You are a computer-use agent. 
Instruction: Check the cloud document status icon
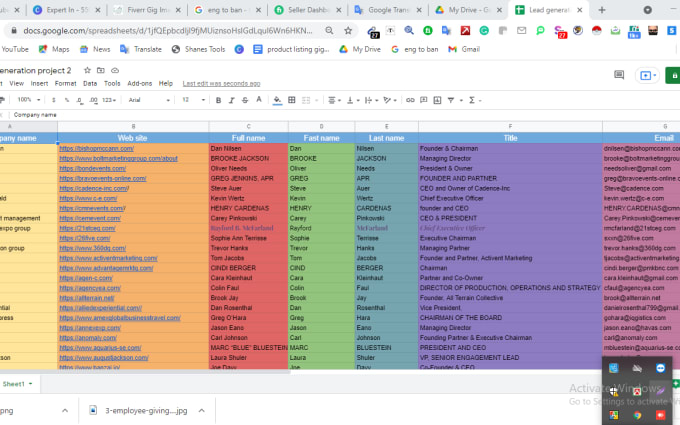(x=115, y=70)
